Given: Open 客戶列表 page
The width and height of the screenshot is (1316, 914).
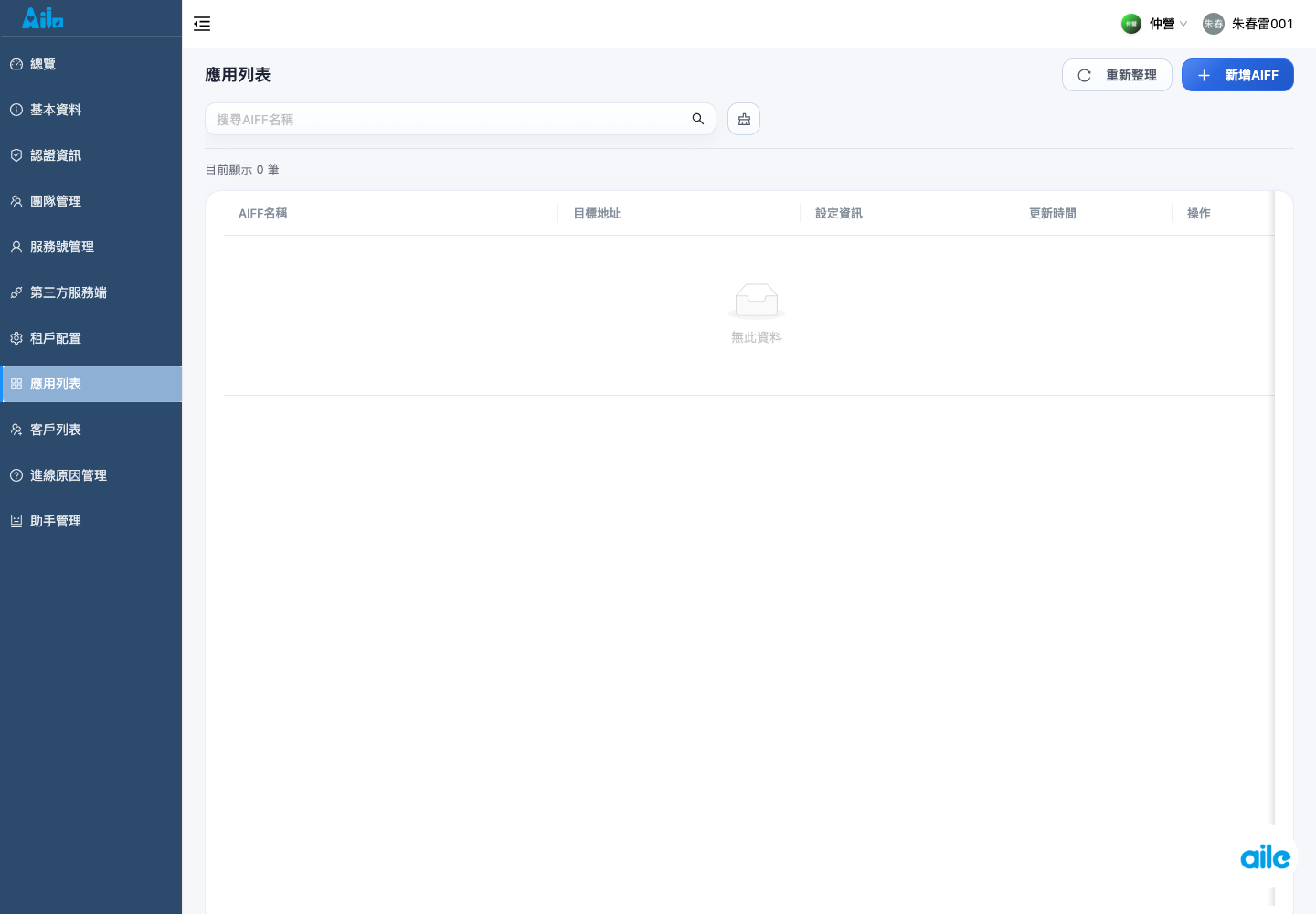Looking at the screenshot, I should pyautogui.click(x=91, y=430).
